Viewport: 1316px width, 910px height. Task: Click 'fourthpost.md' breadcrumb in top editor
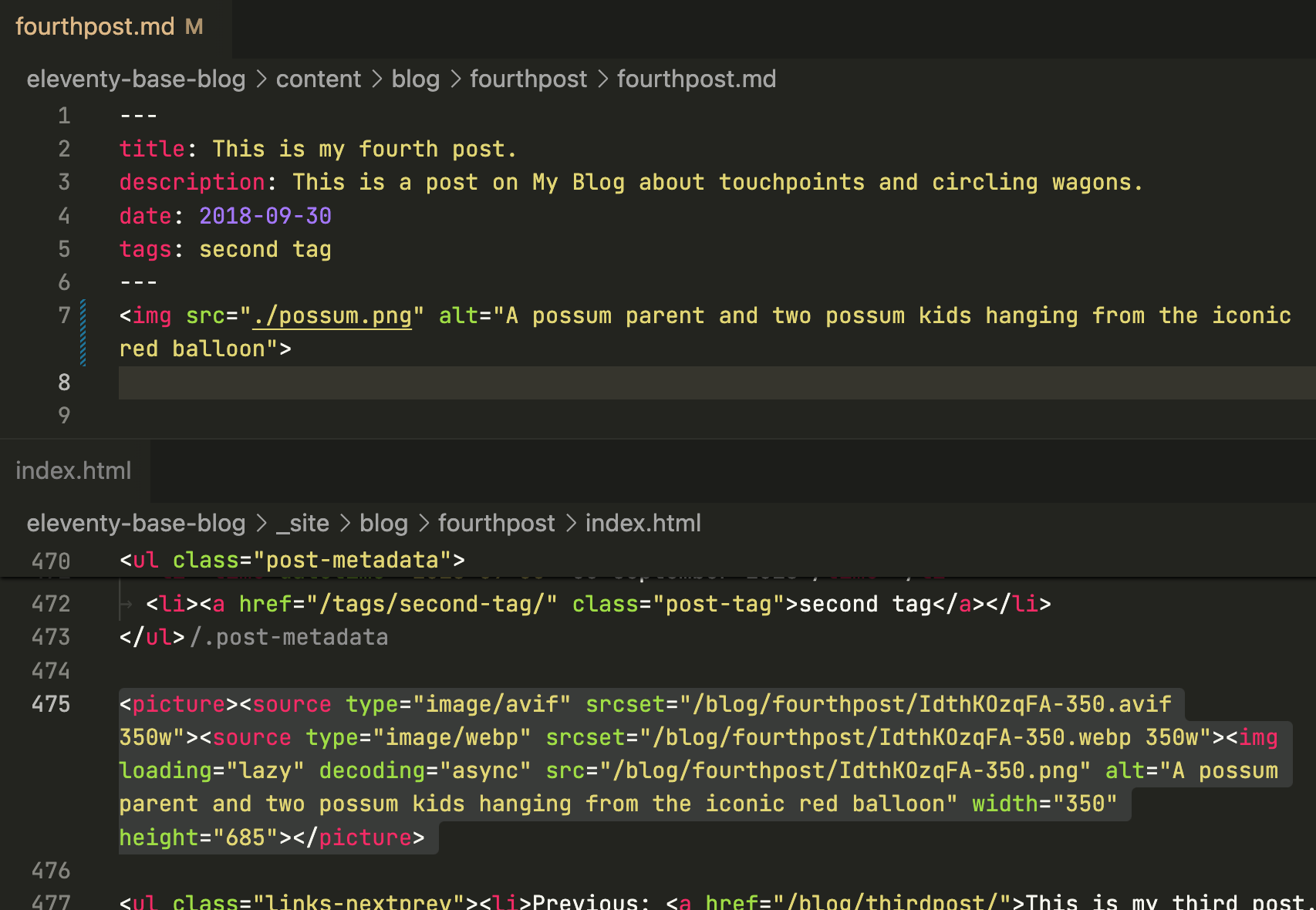(696, 79)
